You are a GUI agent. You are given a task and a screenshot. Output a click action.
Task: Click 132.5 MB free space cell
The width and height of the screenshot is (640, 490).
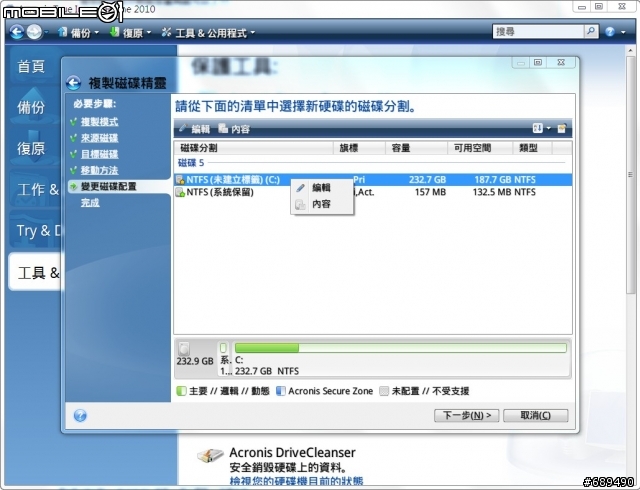492,192
